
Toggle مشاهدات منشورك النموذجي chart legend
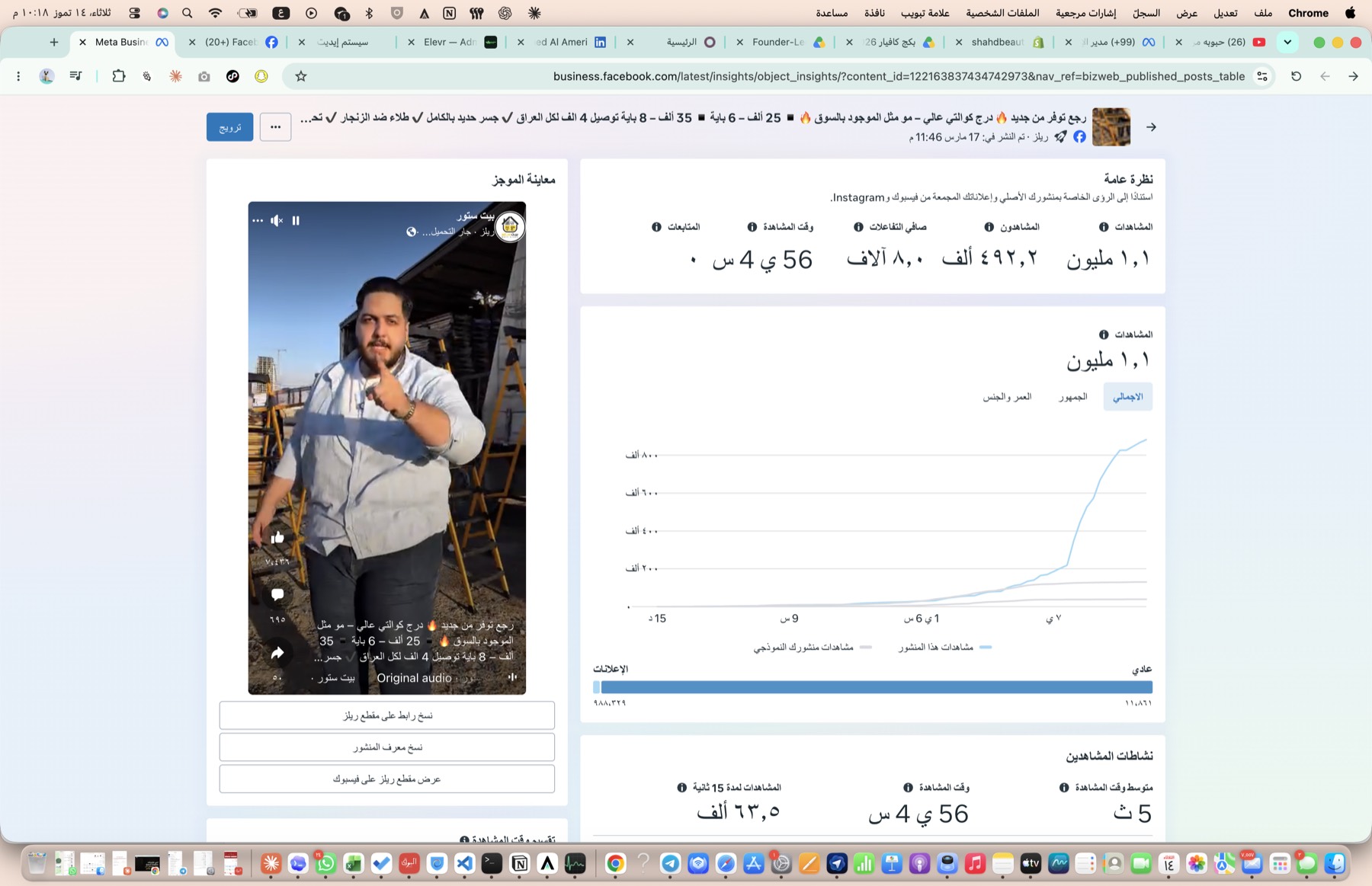[x=813, y=648]
